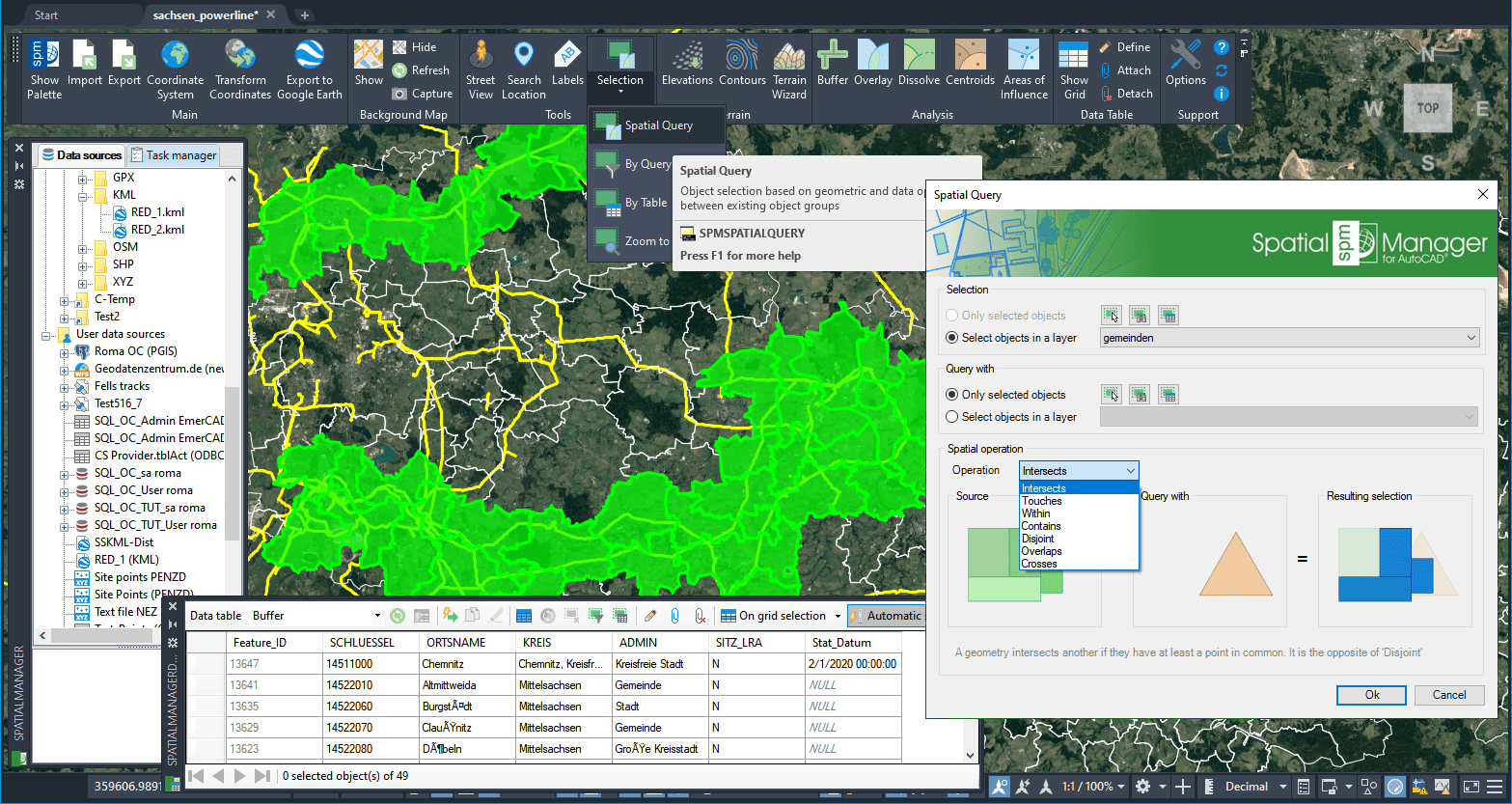Open Areas of Influence tool
Screen dimensions: 1512x804
1024,69
